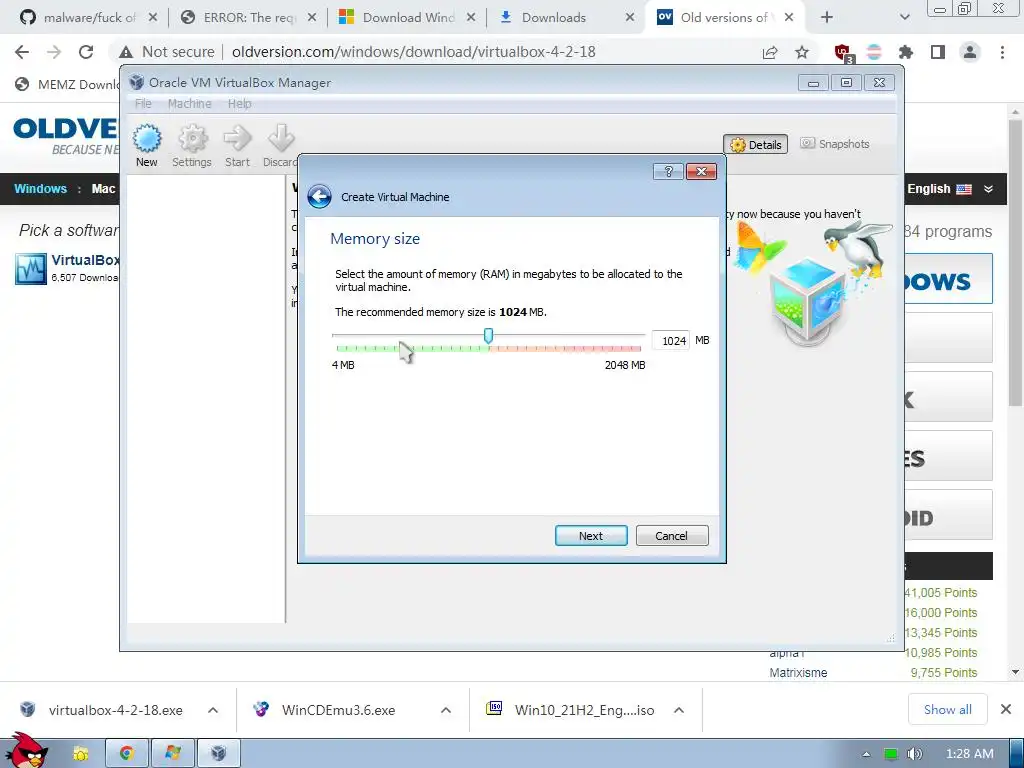Click the browser forward arrow

(x=54, y=52)
